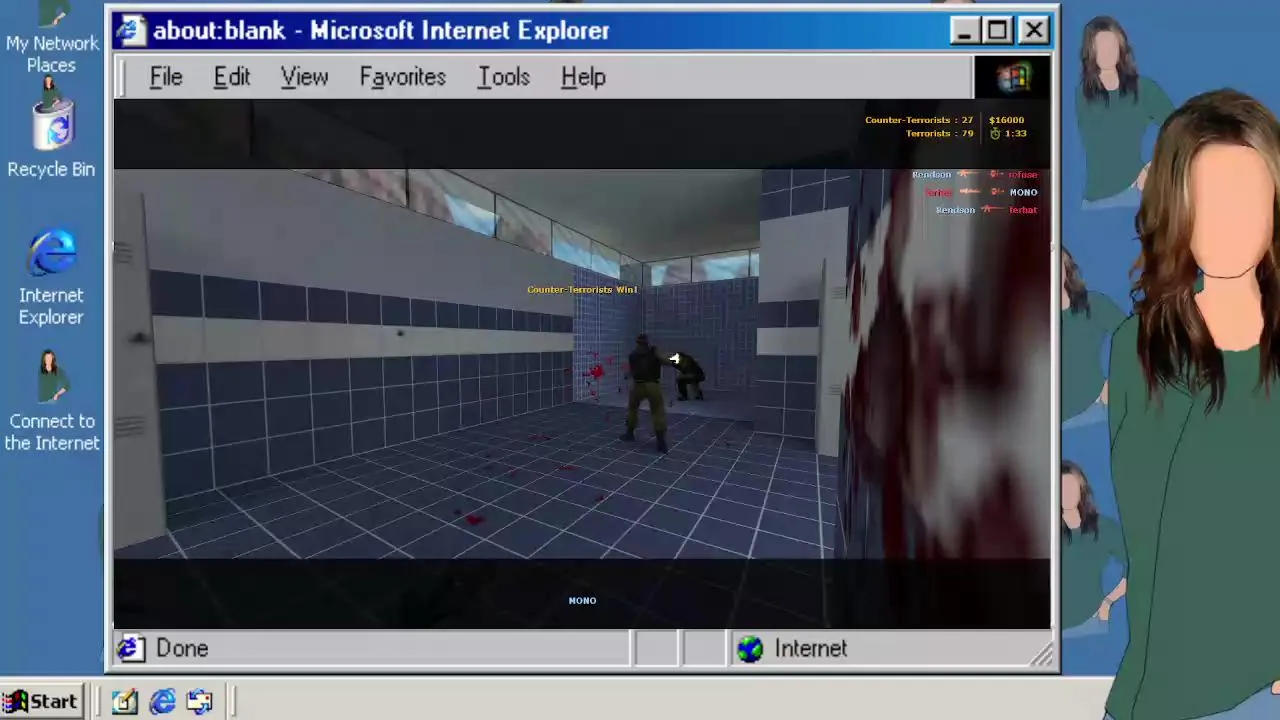Click the rifle icon in the kill feed row ending with ferhat

(994, 210)
